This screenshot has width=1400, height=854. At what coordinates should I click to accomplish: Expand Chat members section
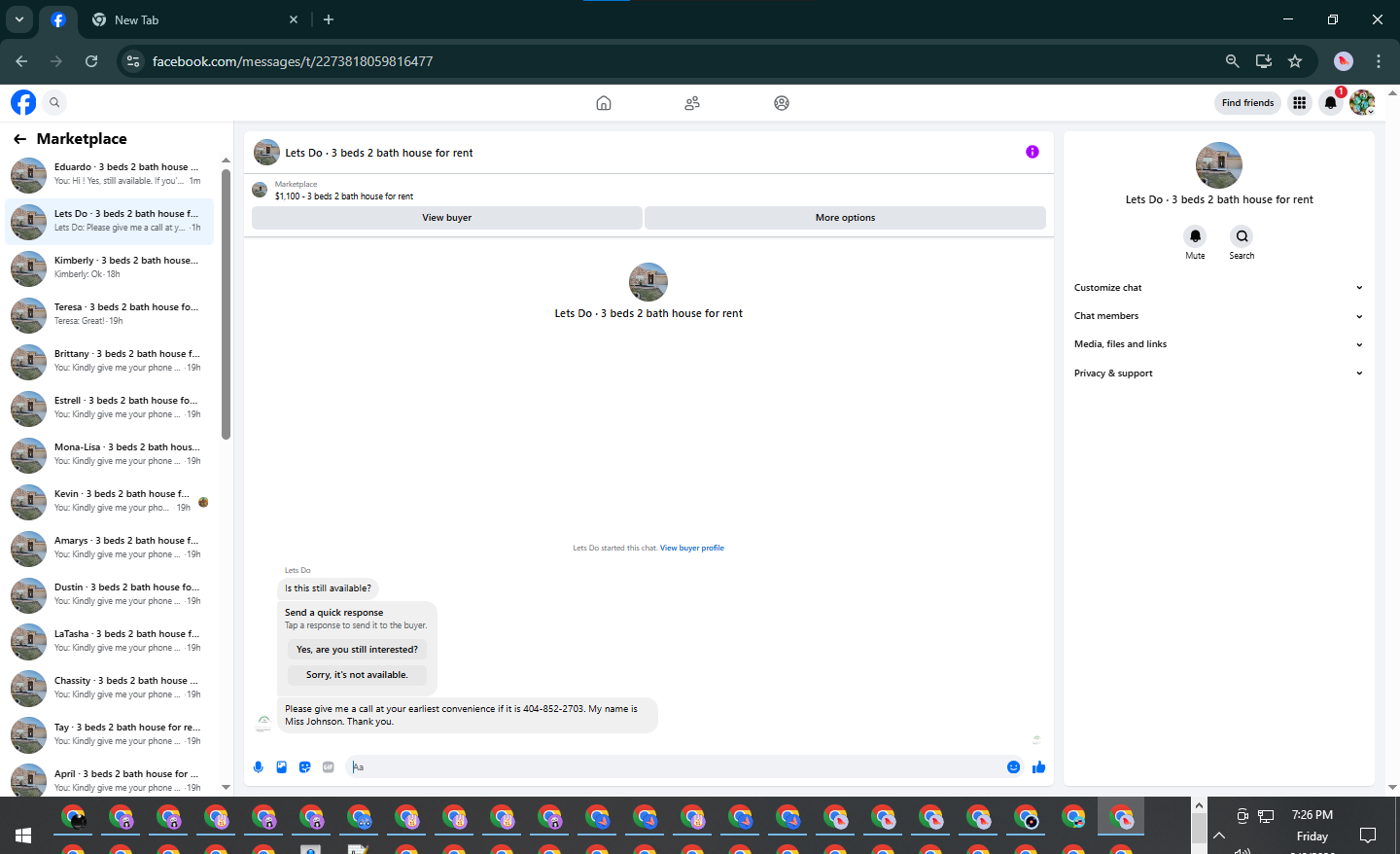click(1218, 316)
